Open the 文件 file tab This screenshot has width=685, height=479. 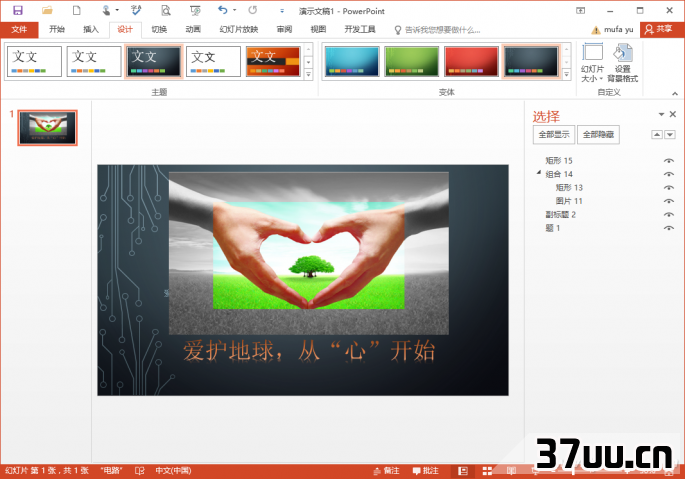pos(19,30)
